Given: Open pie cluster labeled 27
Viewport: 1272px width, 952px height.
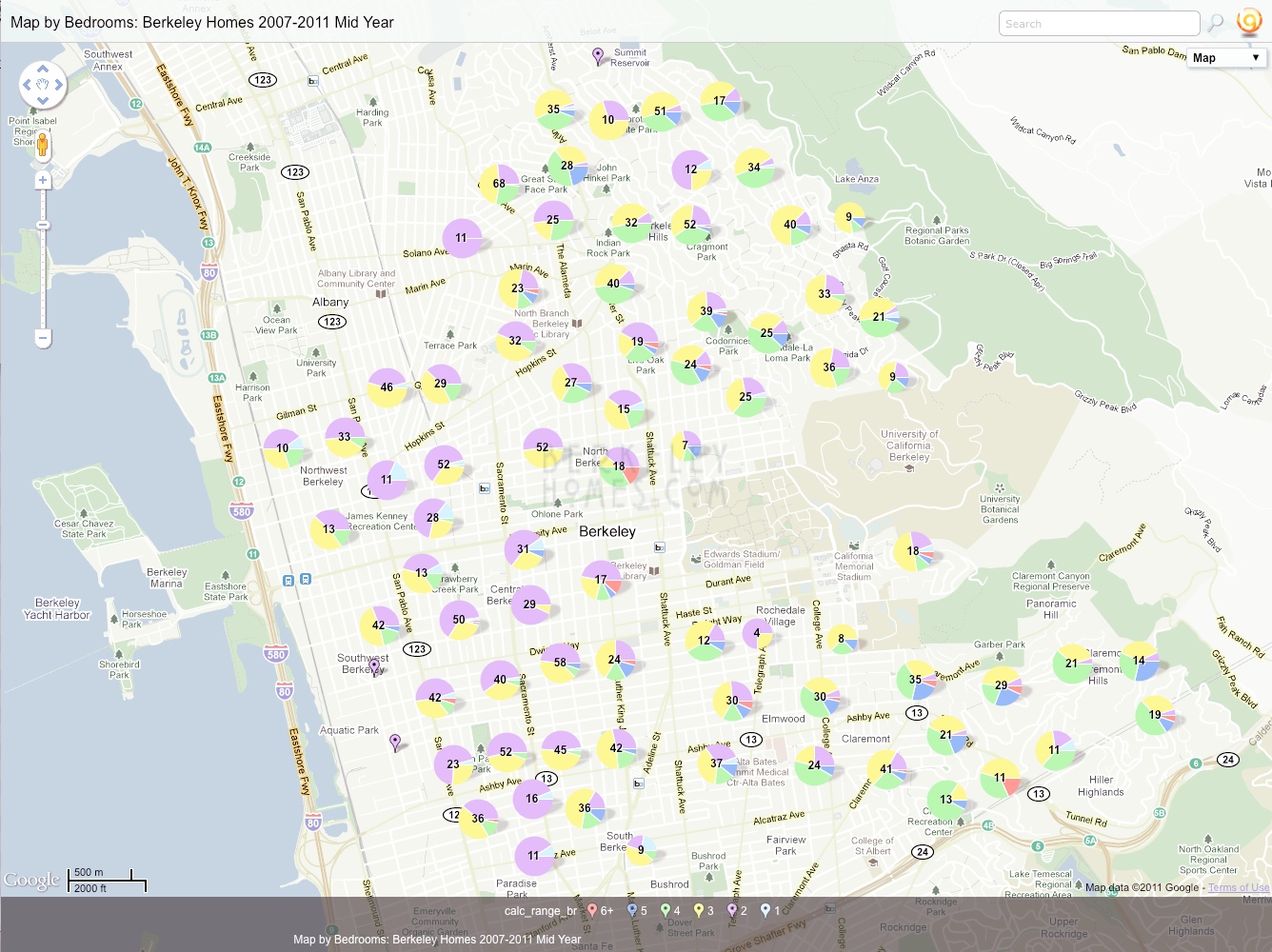Looking at the screenshot, I should point(571,383).
